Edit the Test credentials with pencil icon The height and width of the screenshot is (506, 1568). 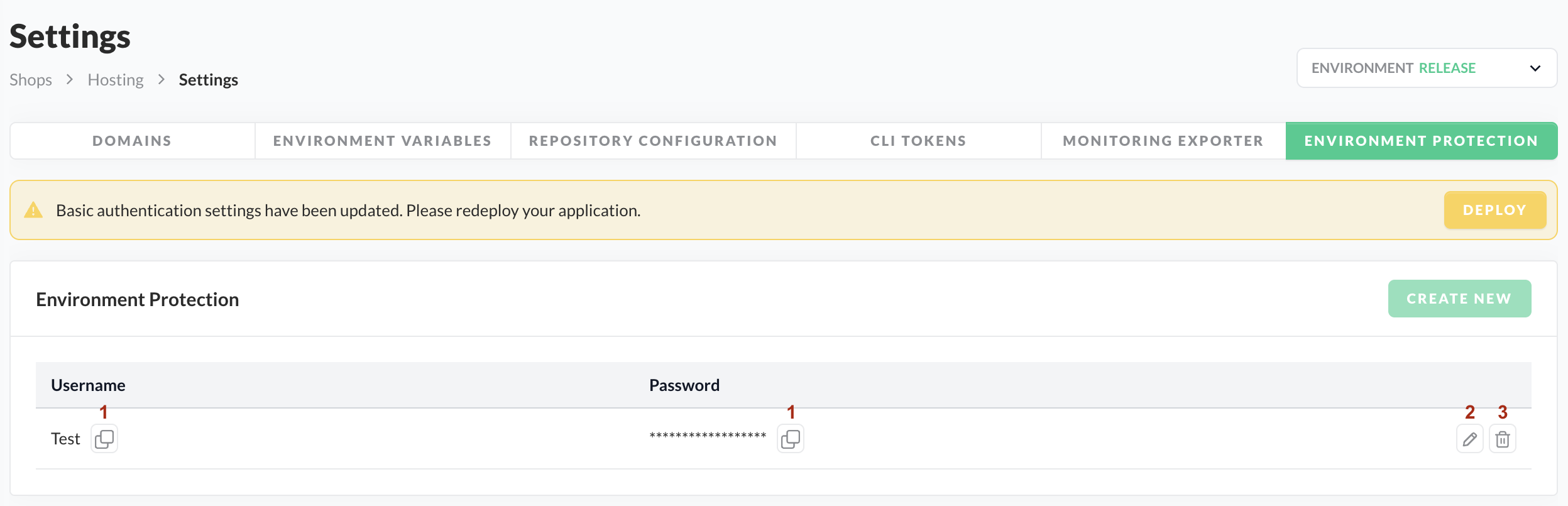click(1469, 439)
